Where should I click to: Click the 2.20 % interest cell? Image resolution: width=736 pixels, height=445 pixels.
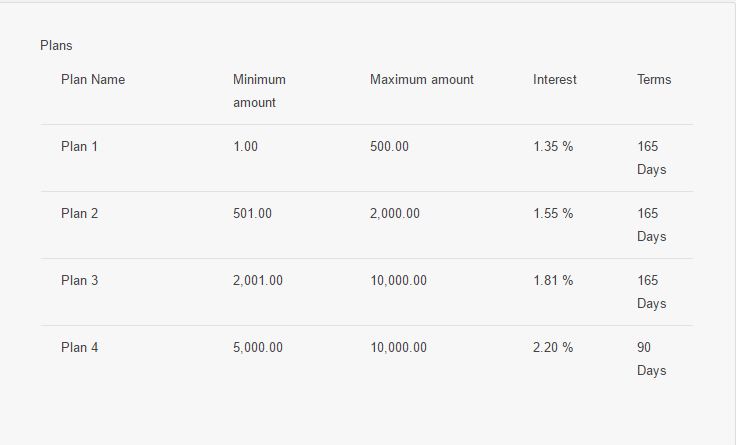coord(553,348)
